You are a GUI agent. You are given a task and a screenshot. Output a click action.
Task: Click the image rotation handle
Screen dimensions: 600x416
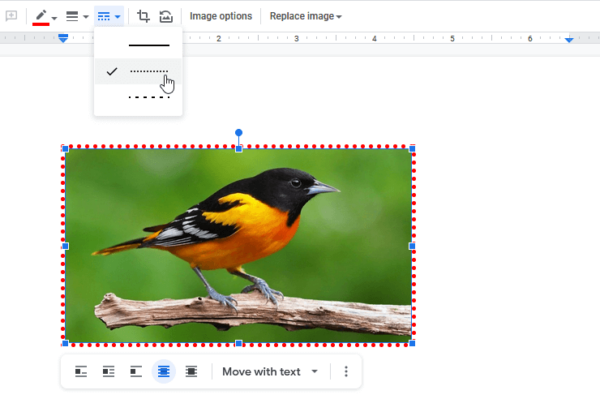tap(238, 132)
